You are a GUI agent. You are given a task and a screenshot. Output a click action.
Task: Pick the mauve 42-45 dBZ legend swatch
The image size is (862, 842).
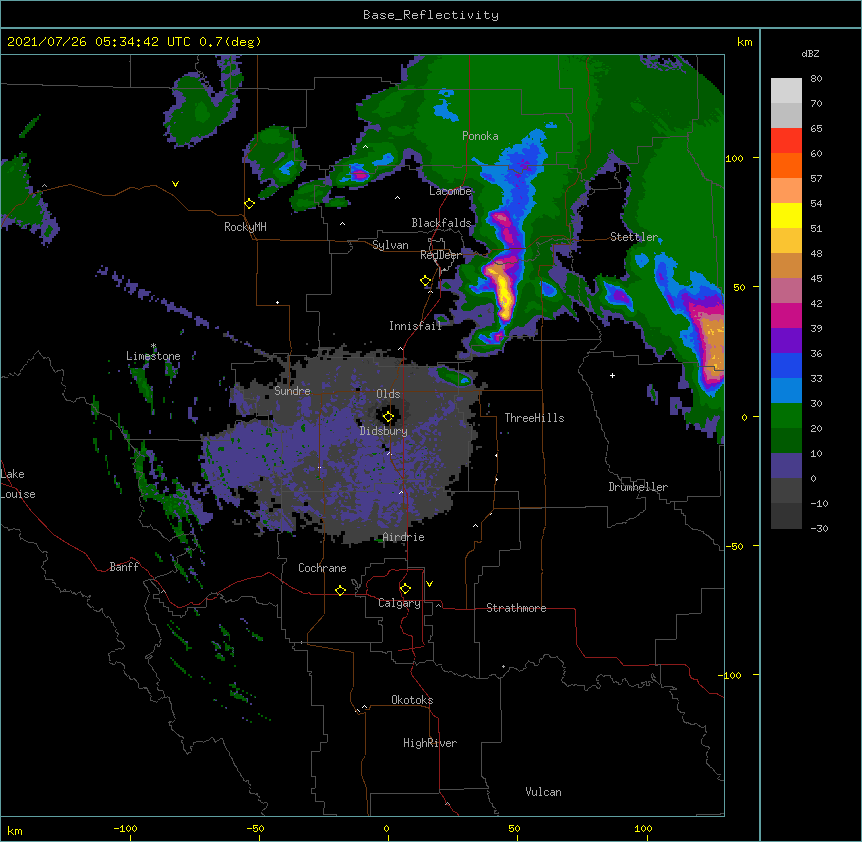(x=786, y=291)
